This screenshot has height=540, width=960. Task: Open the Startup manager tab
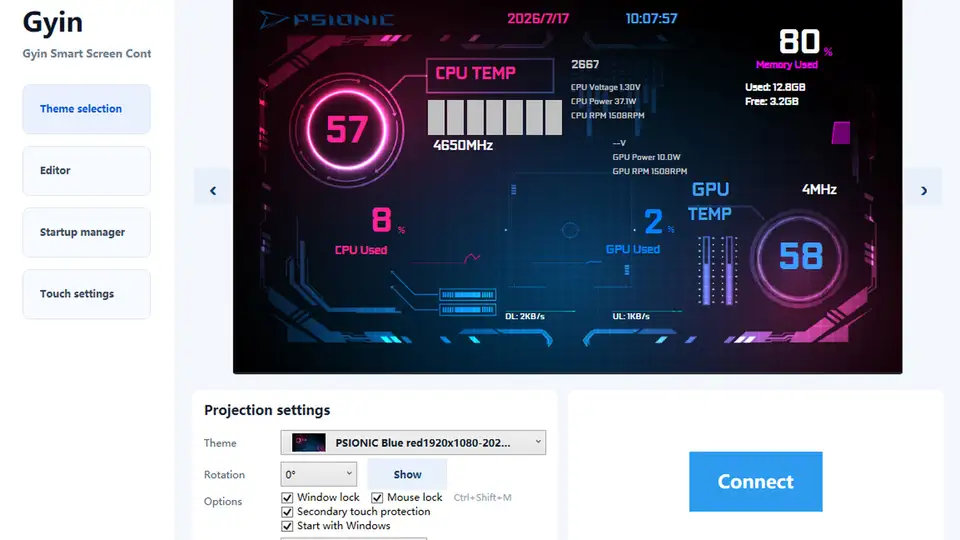(x=86, y=232)
